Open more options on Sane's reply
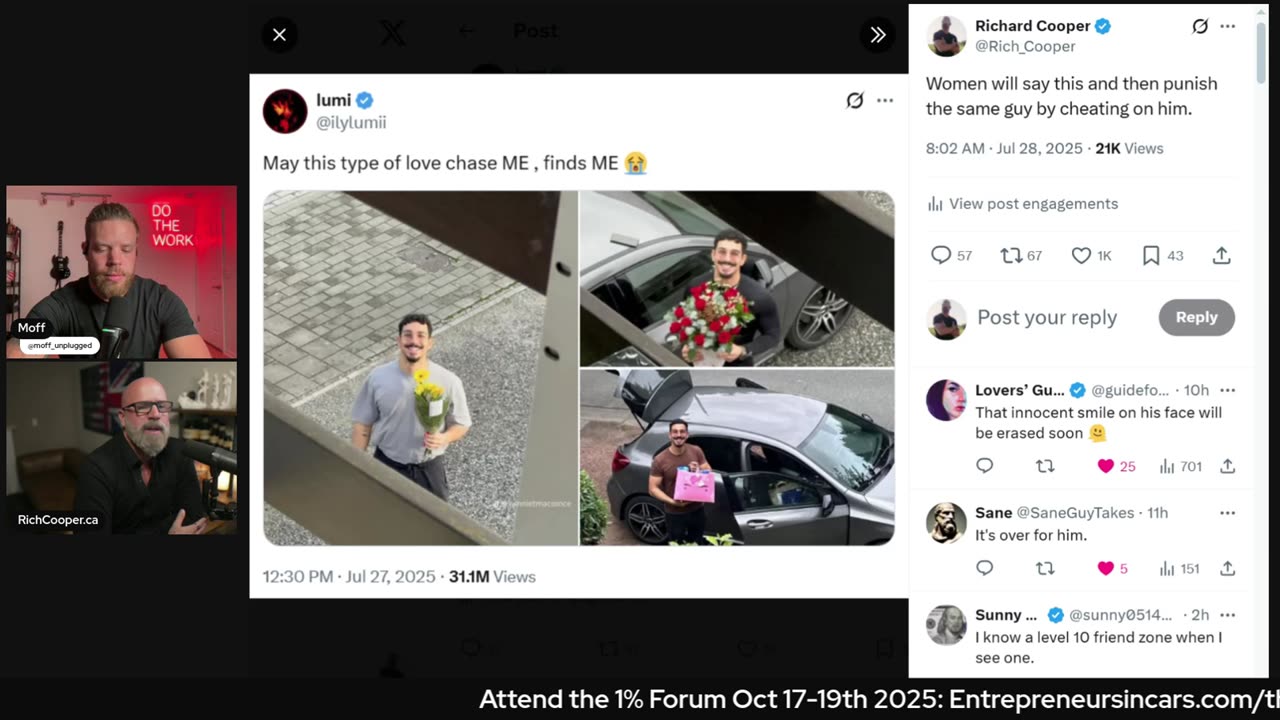Viewport: 1280px width, 720px height. pyautogui.click(x=1228, y=512)
